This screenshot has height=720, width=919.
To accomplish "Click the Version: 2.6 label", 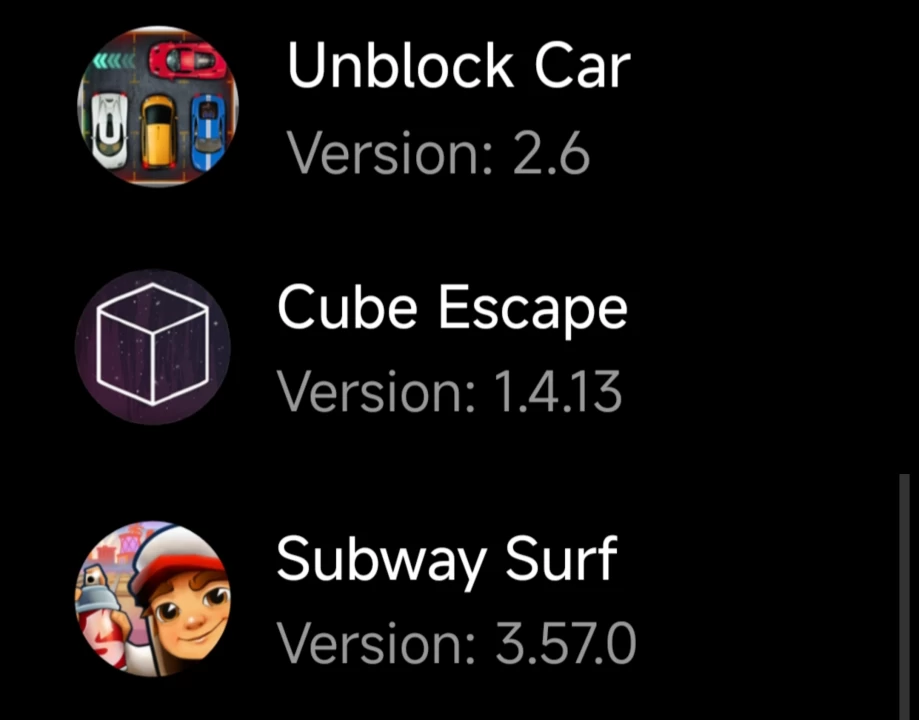I will point(438,153).
